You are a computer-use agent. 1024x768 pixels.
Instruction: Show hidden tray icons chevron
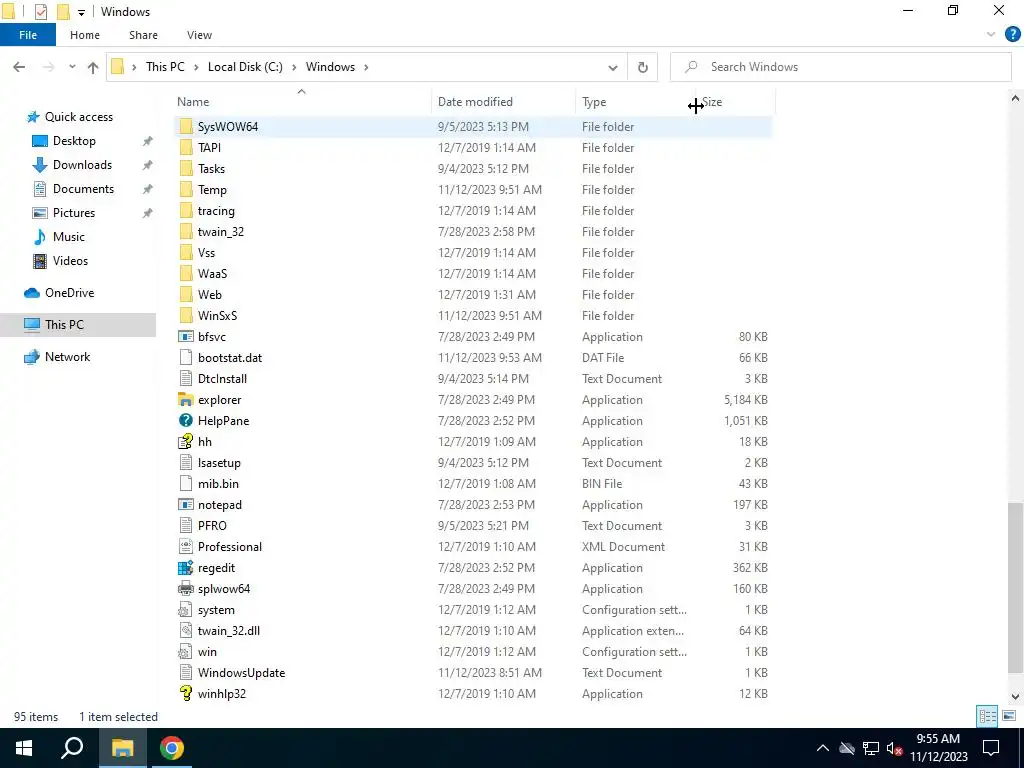pos(823,748)
